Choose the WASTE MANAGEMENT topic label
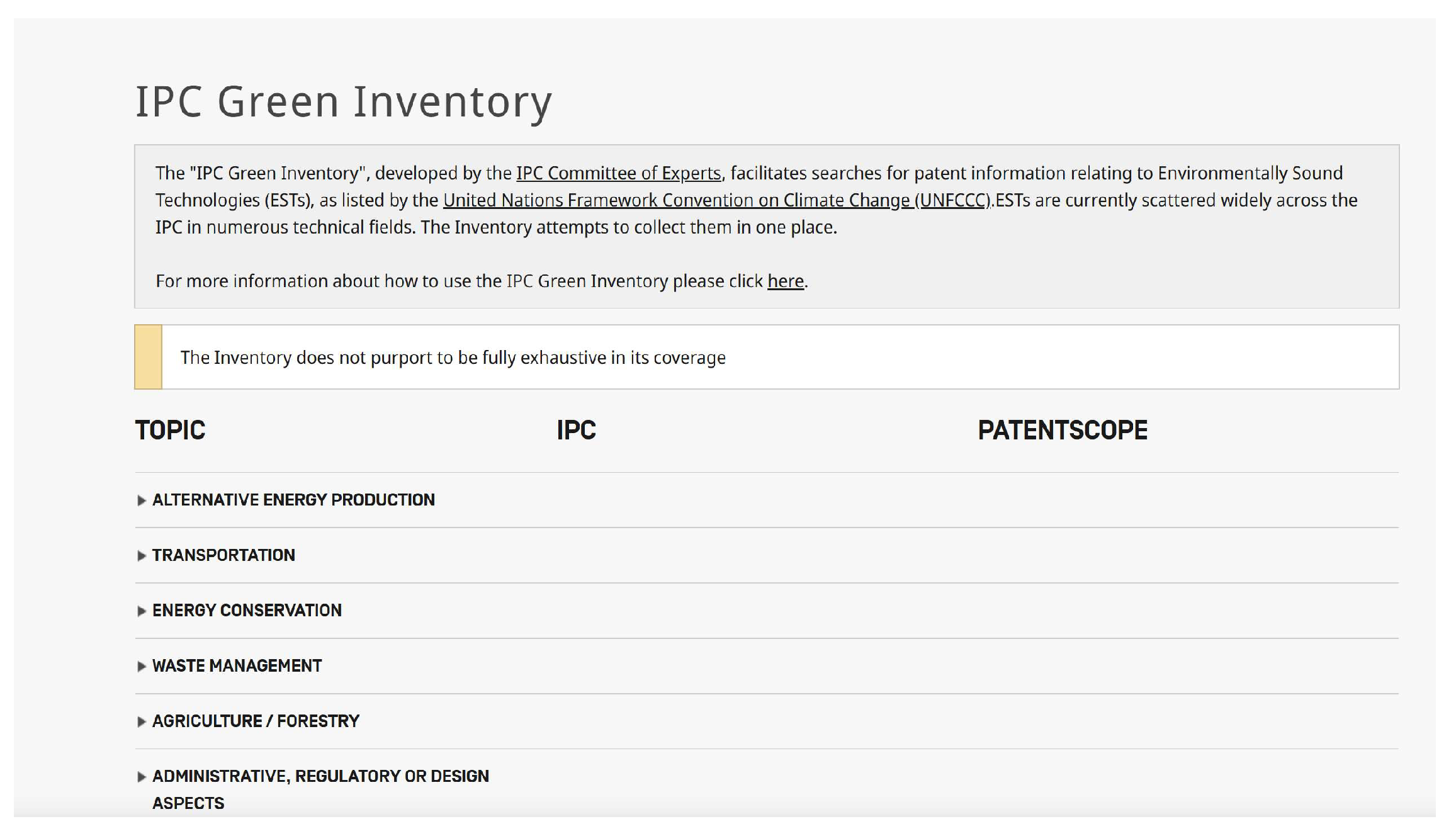Viewport: 1456px width, 836px height. [237, 666]
